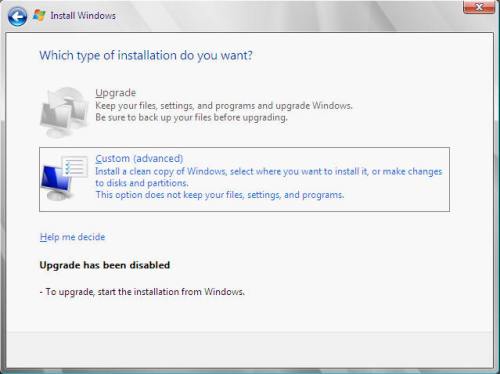Click 'Install a clean copy of Windows' description
Viewport: 500px width, 374px height.
pyautogui.click(x=269, y=177)
